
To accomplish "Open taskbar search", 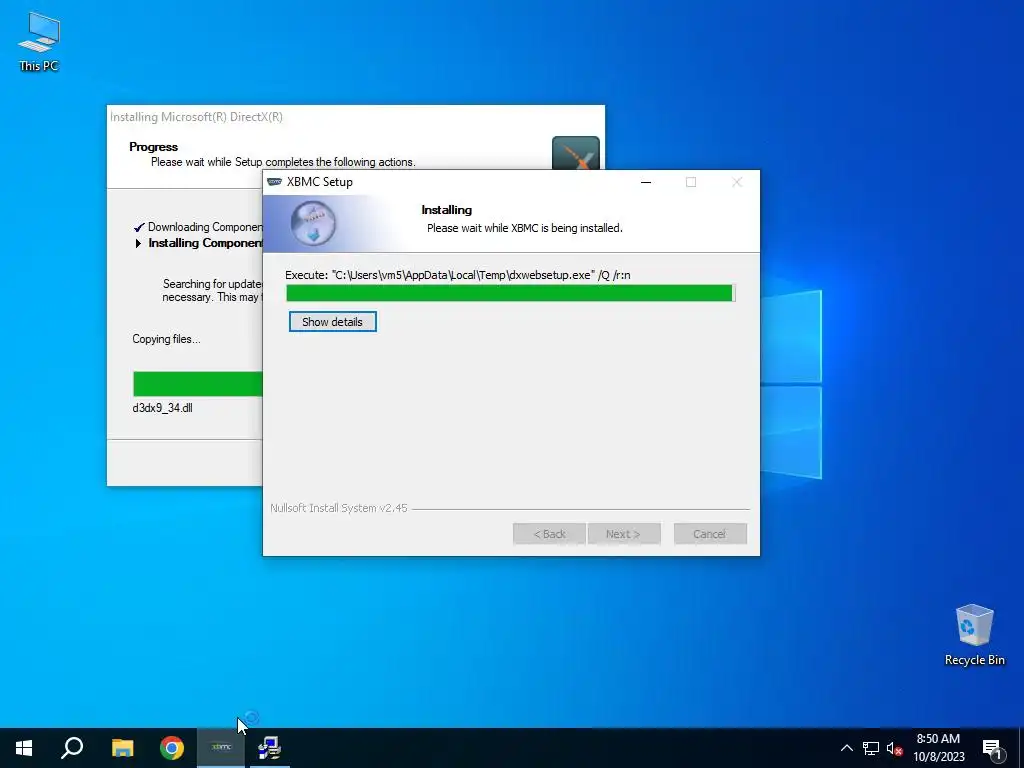I will (x=72, y=748).
